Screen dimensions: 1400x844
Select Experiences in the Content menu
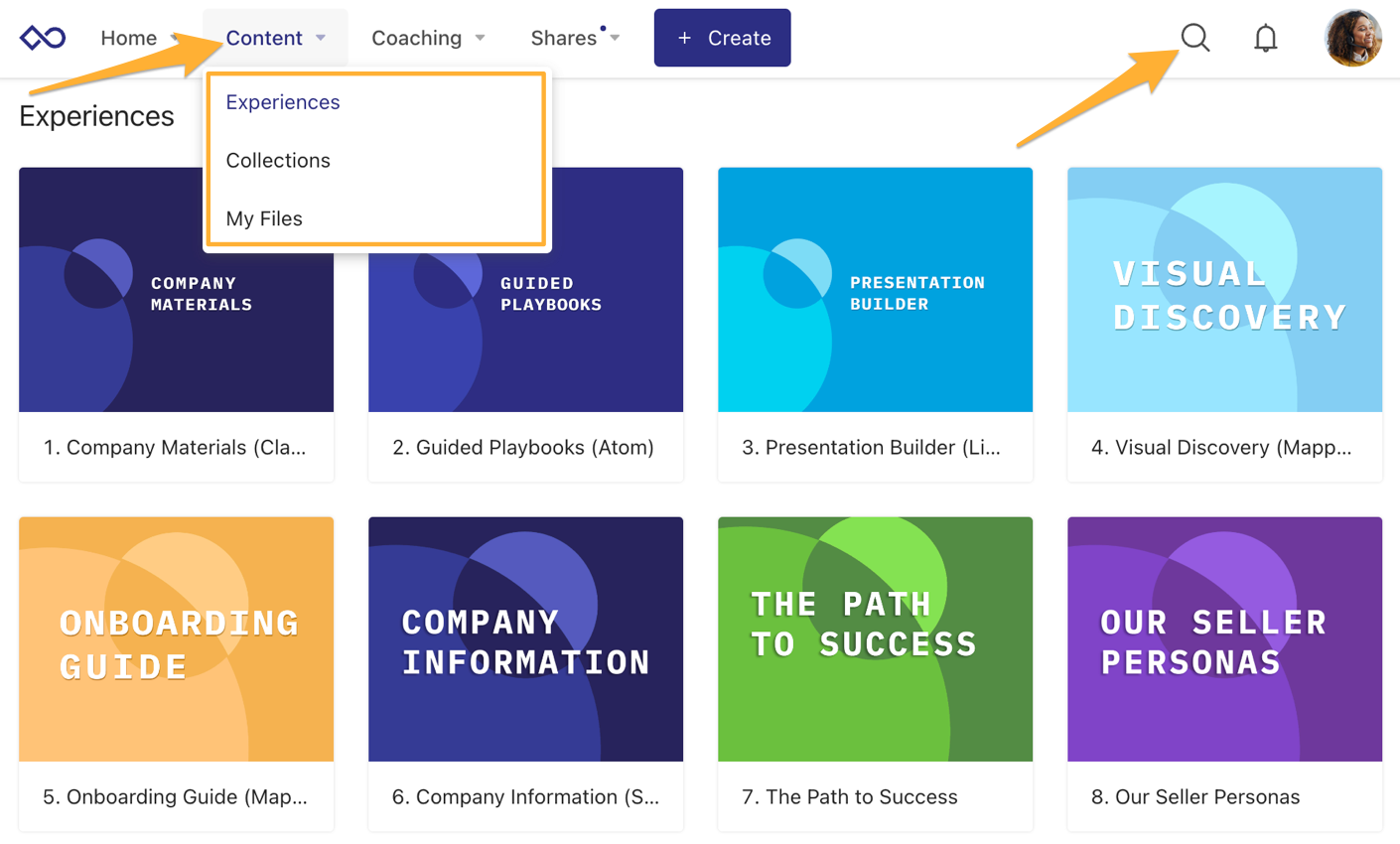click(x=283, y=102)
